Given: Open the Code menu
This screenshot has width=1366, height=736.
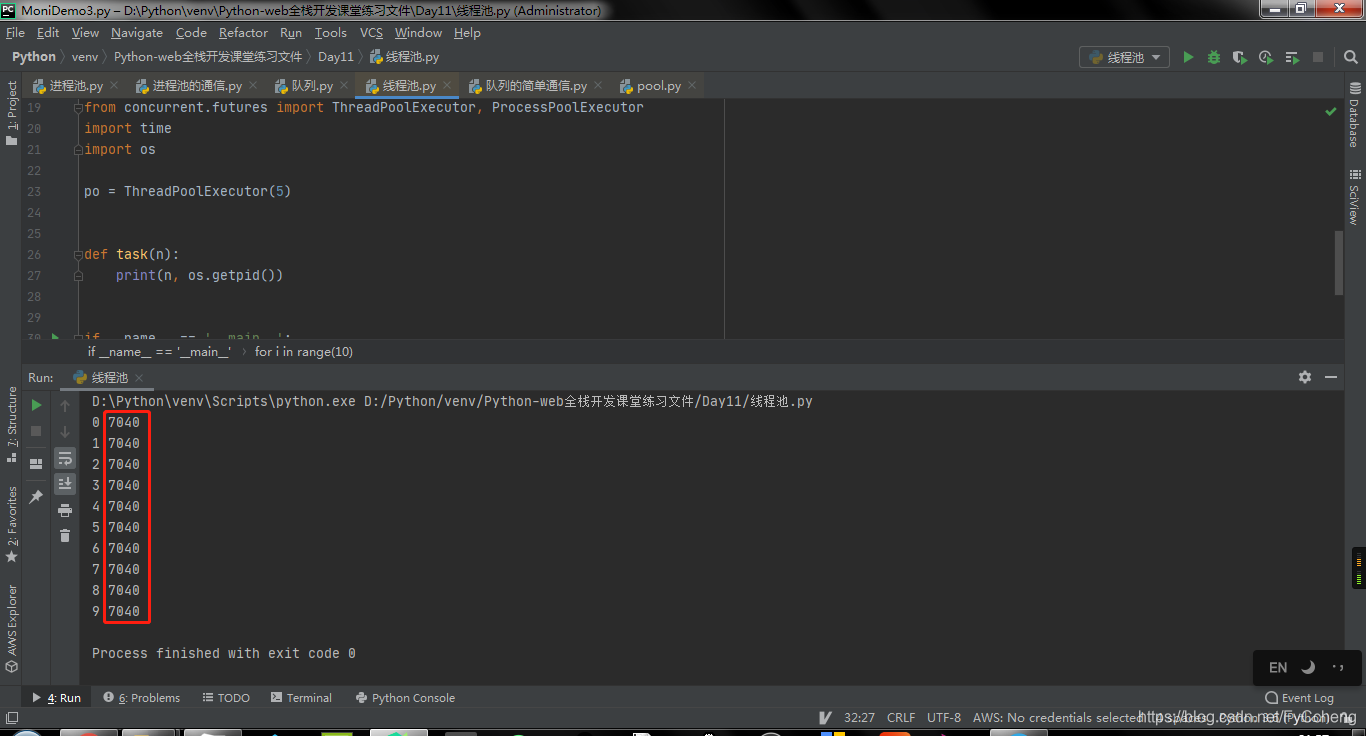Looking at the screenshot, I should coord(191,33).
